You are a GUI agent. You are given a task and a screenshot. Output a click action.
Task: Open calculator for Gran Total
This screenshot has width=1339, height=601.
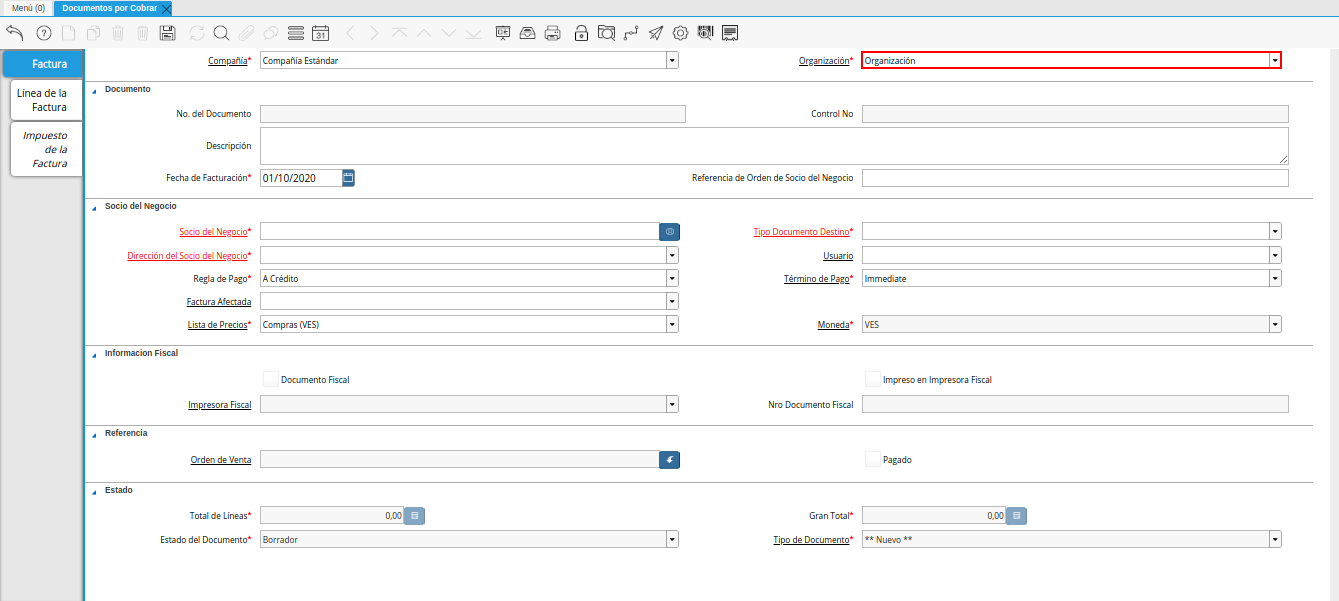(1017, 516)
